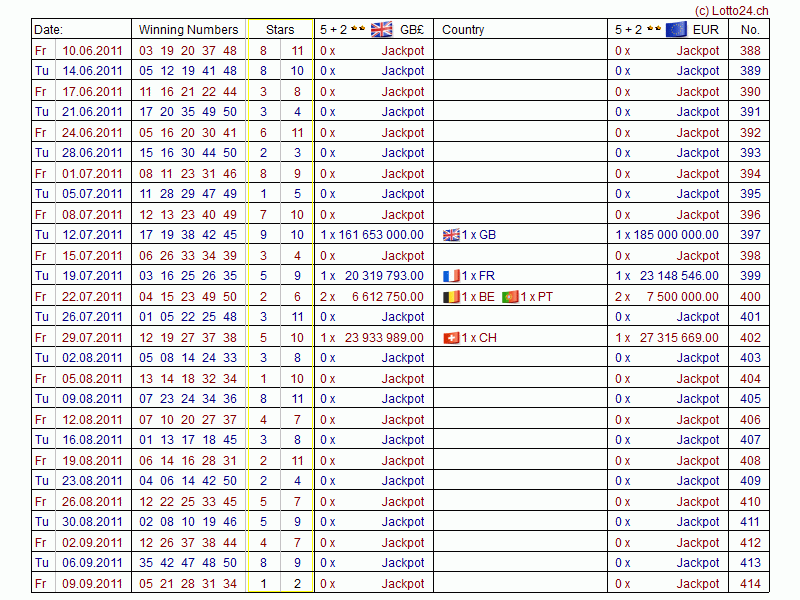Image resolution: width=800 pixels, height=600 pixels.
Task: Click the British flag beside '1 x GB'
Action: click(451, 235)
